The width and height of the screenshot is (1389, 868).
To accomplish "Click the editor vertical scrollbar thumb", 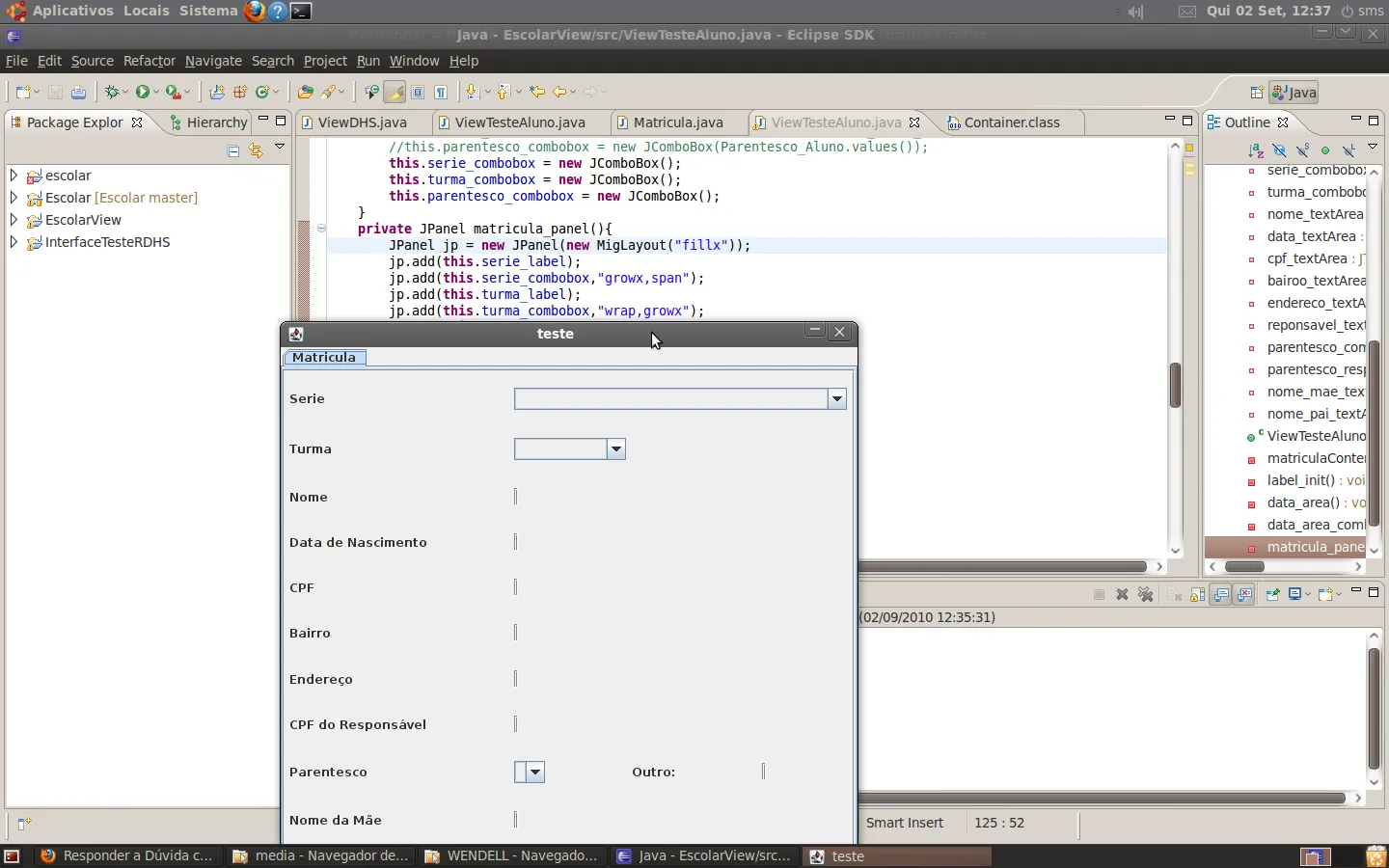I will pos(1175,385).
